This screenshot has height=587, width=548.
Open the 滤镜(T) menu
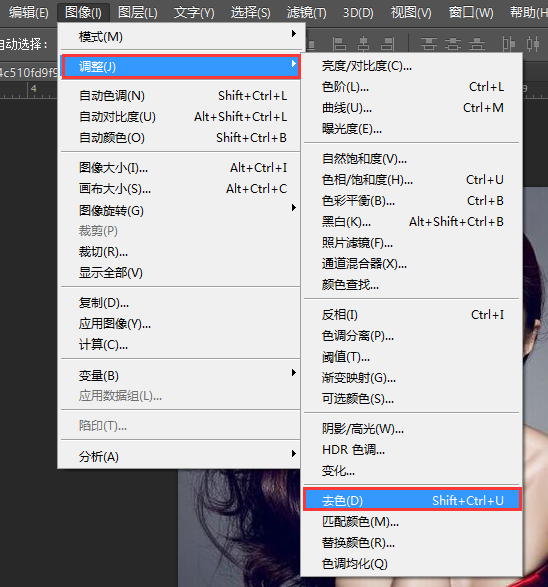tap(307, 13)
